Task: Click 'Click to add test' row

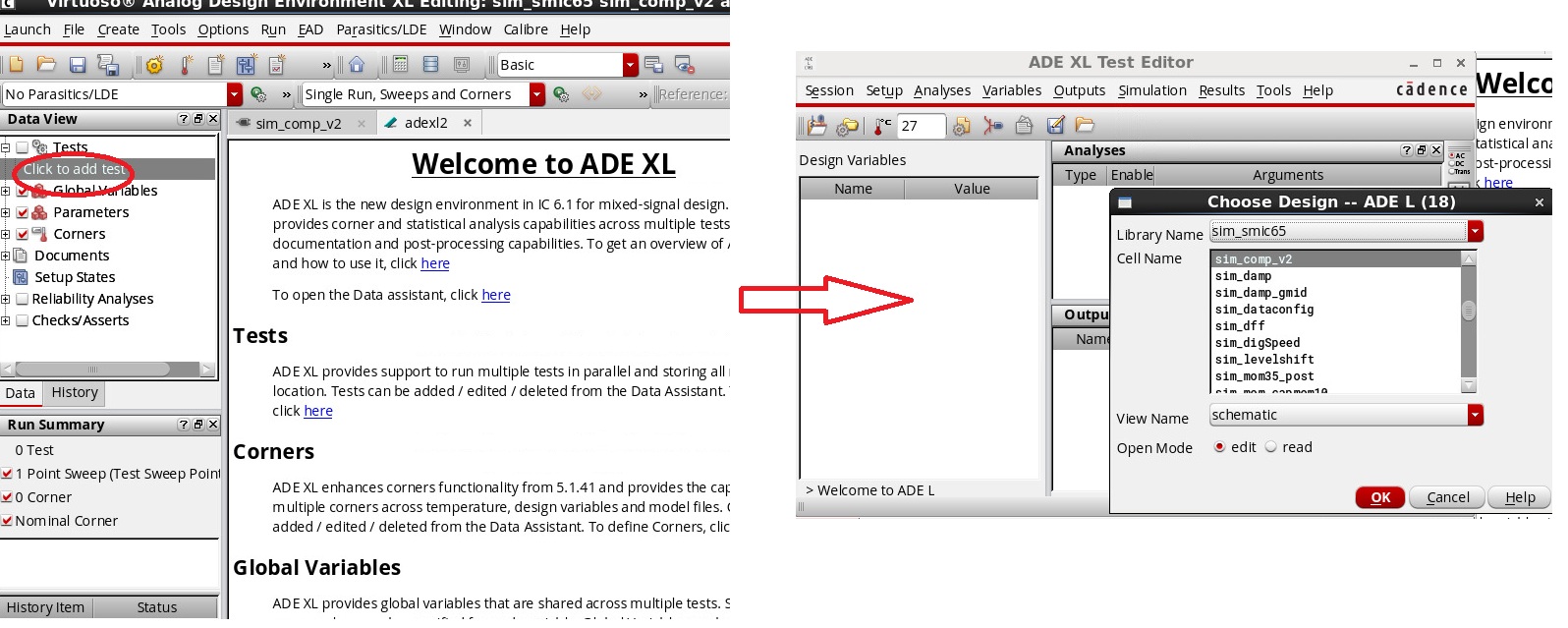Action: pos(108,169)
